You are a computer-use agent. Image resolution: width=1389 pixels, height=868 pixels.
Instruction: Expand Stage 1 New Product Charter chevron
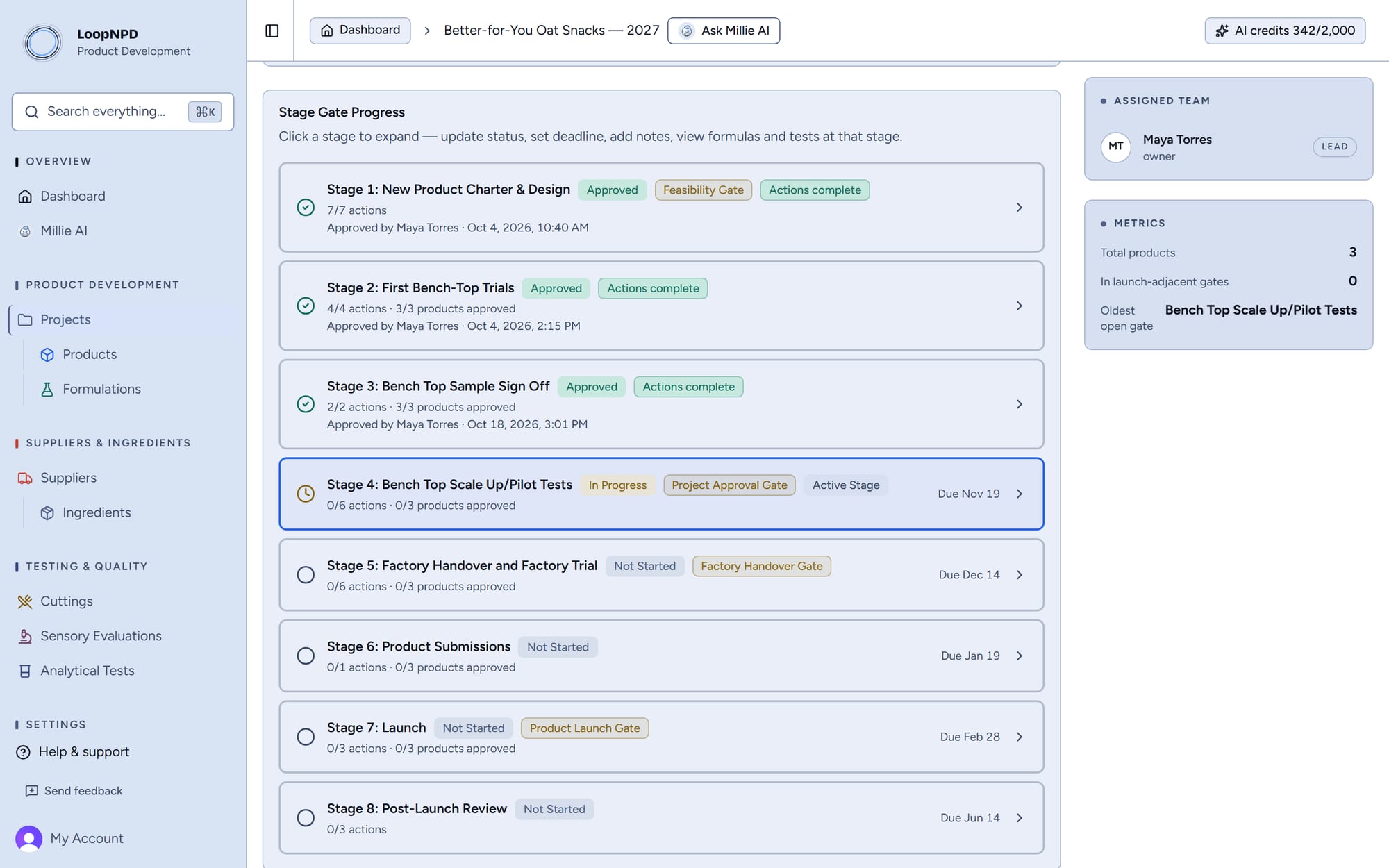1020,208
